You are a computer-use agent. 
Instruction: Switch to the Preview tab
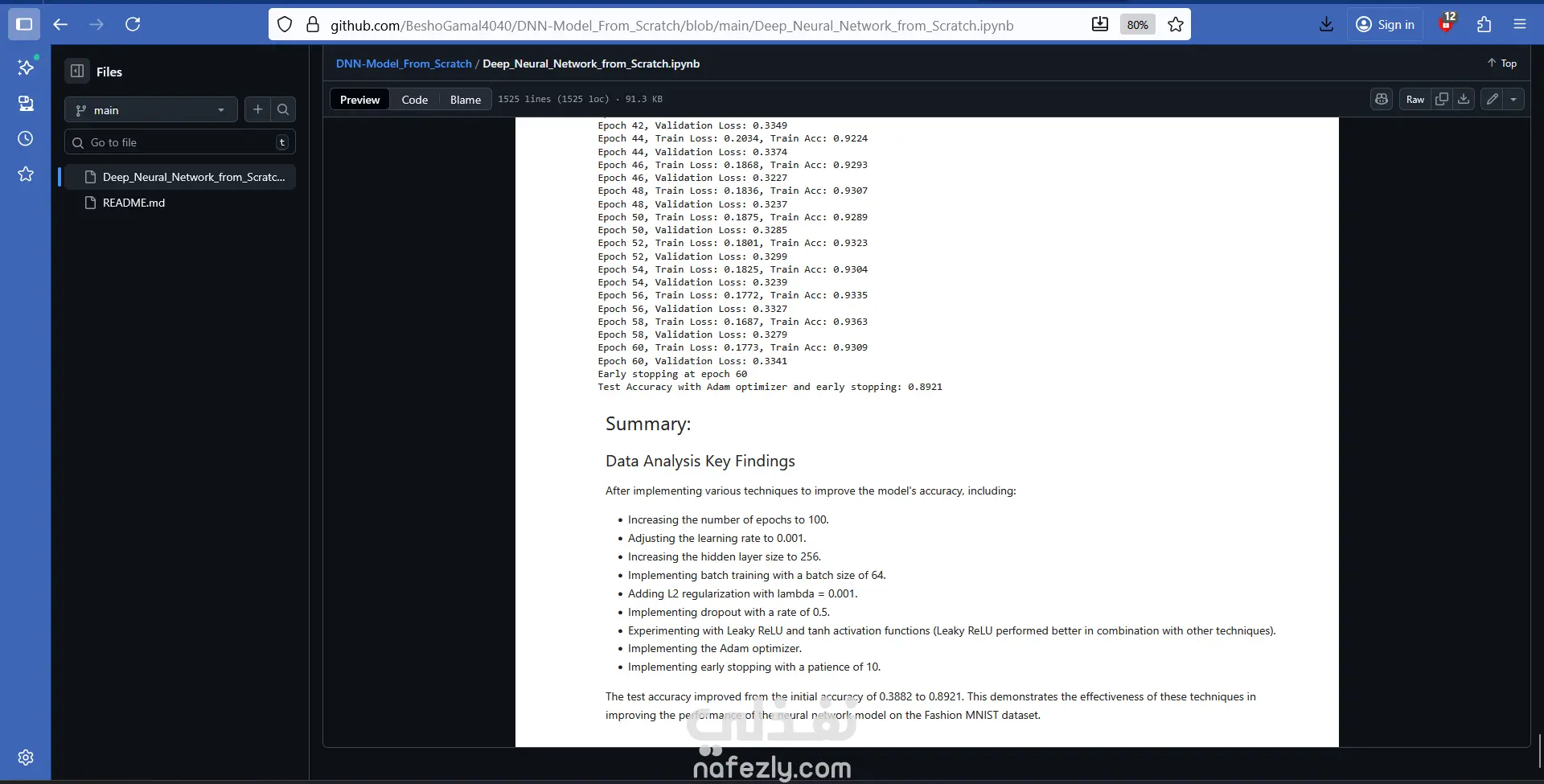[x=359, y=100]
